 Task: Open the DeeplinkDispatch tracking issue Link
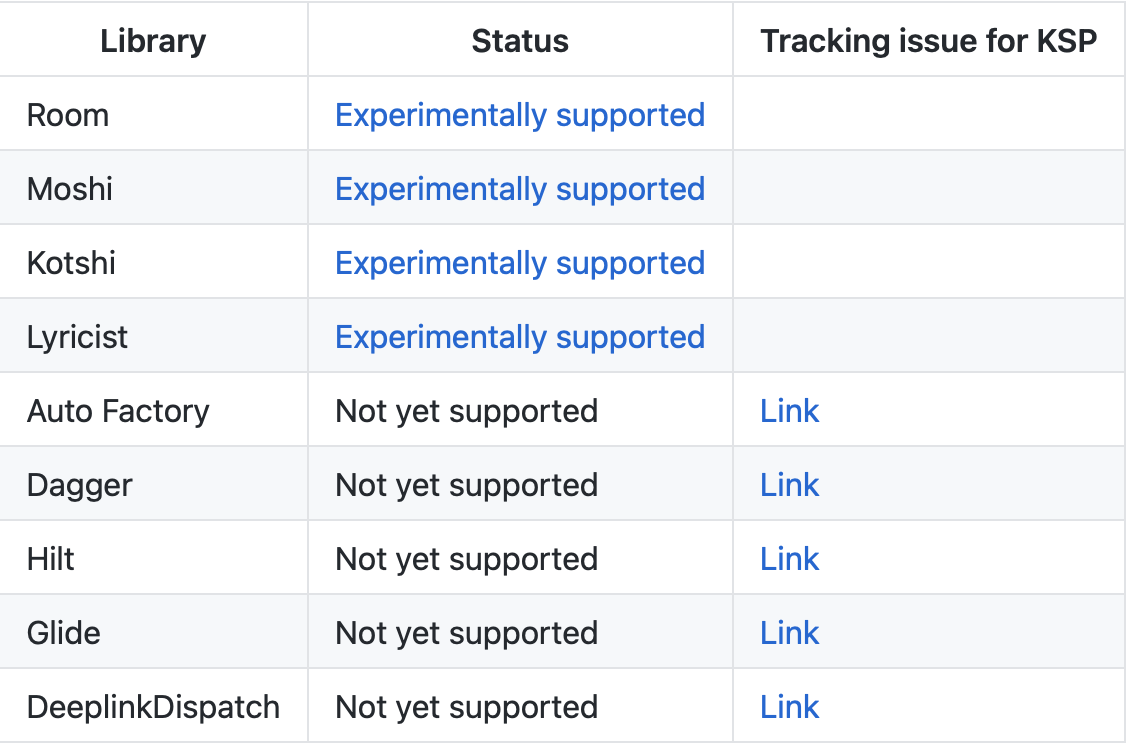point(789,707)
